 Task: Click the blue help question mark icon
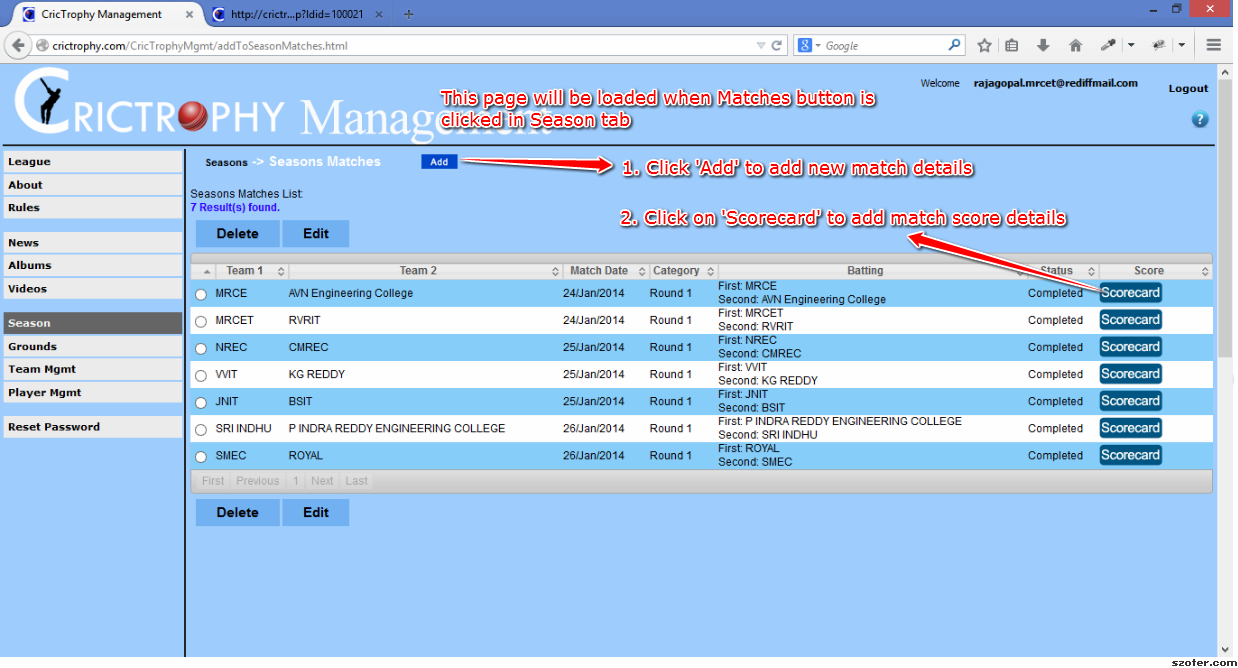click(1200, 119)
